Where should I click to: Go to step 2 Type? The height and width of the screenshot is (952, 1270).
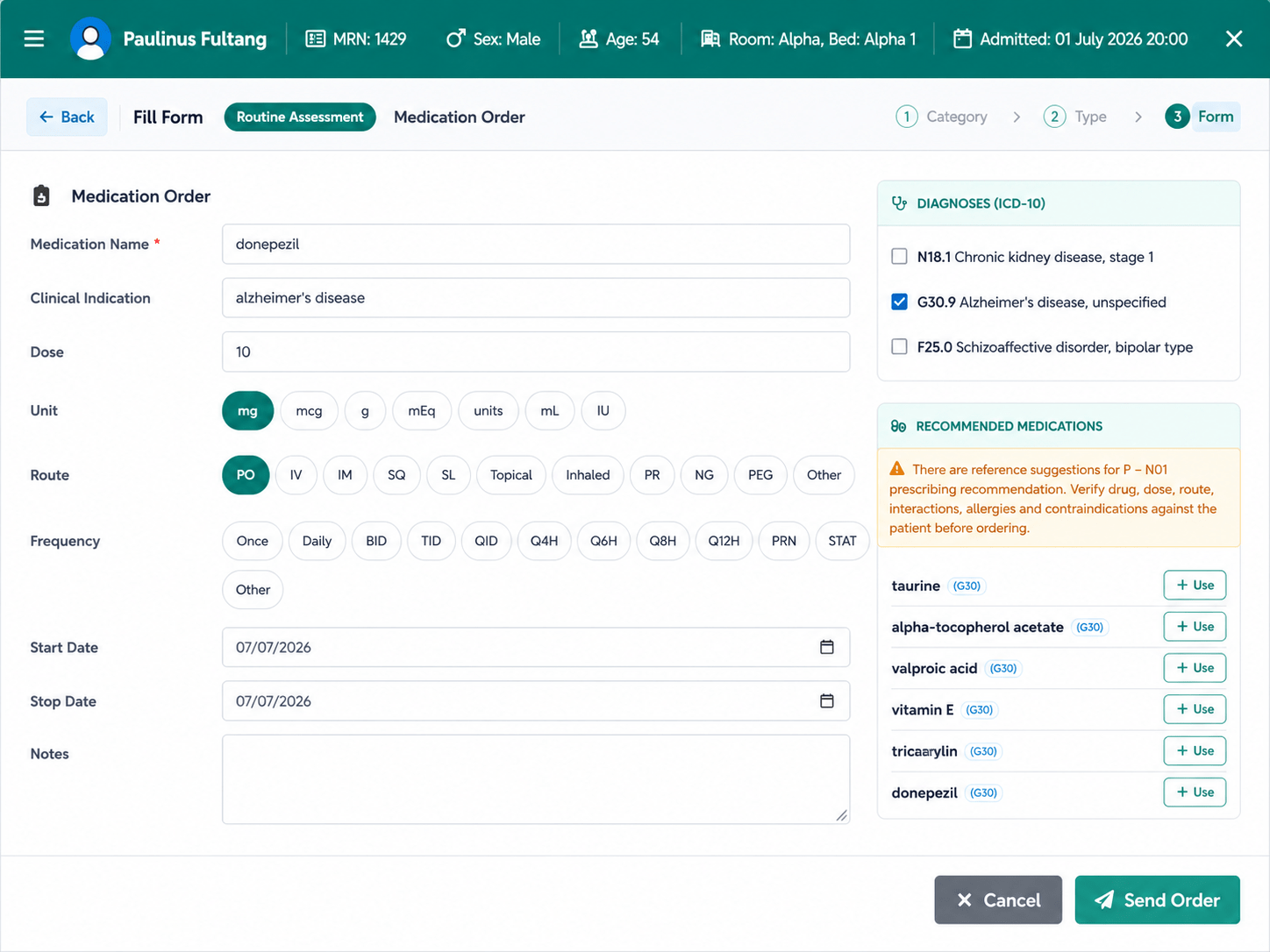[x=1075, y=117]
